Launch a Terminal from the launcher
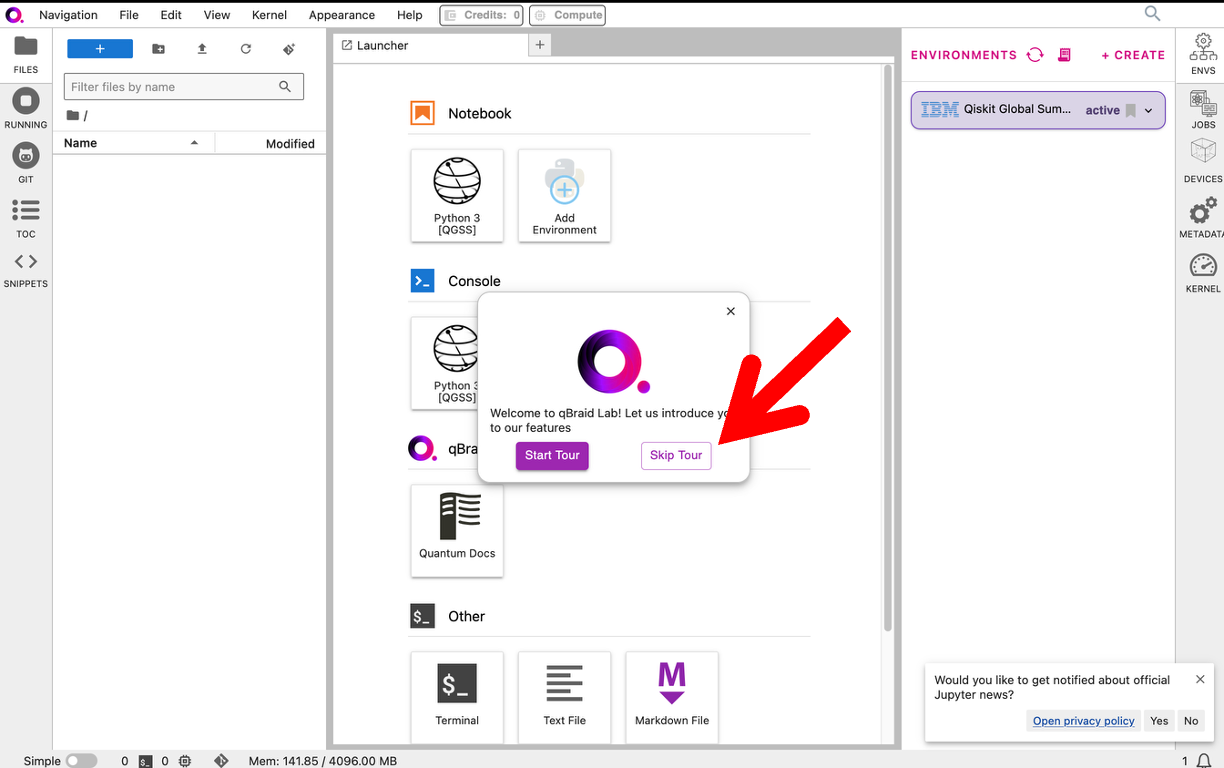The height and width of the screenshot is (768, 1224). click(457, 697)
